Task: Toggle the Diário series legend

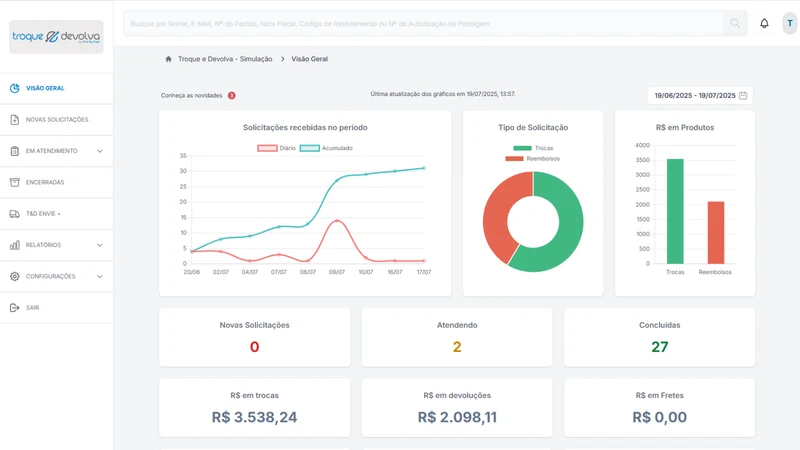Action: pos(277,148)
